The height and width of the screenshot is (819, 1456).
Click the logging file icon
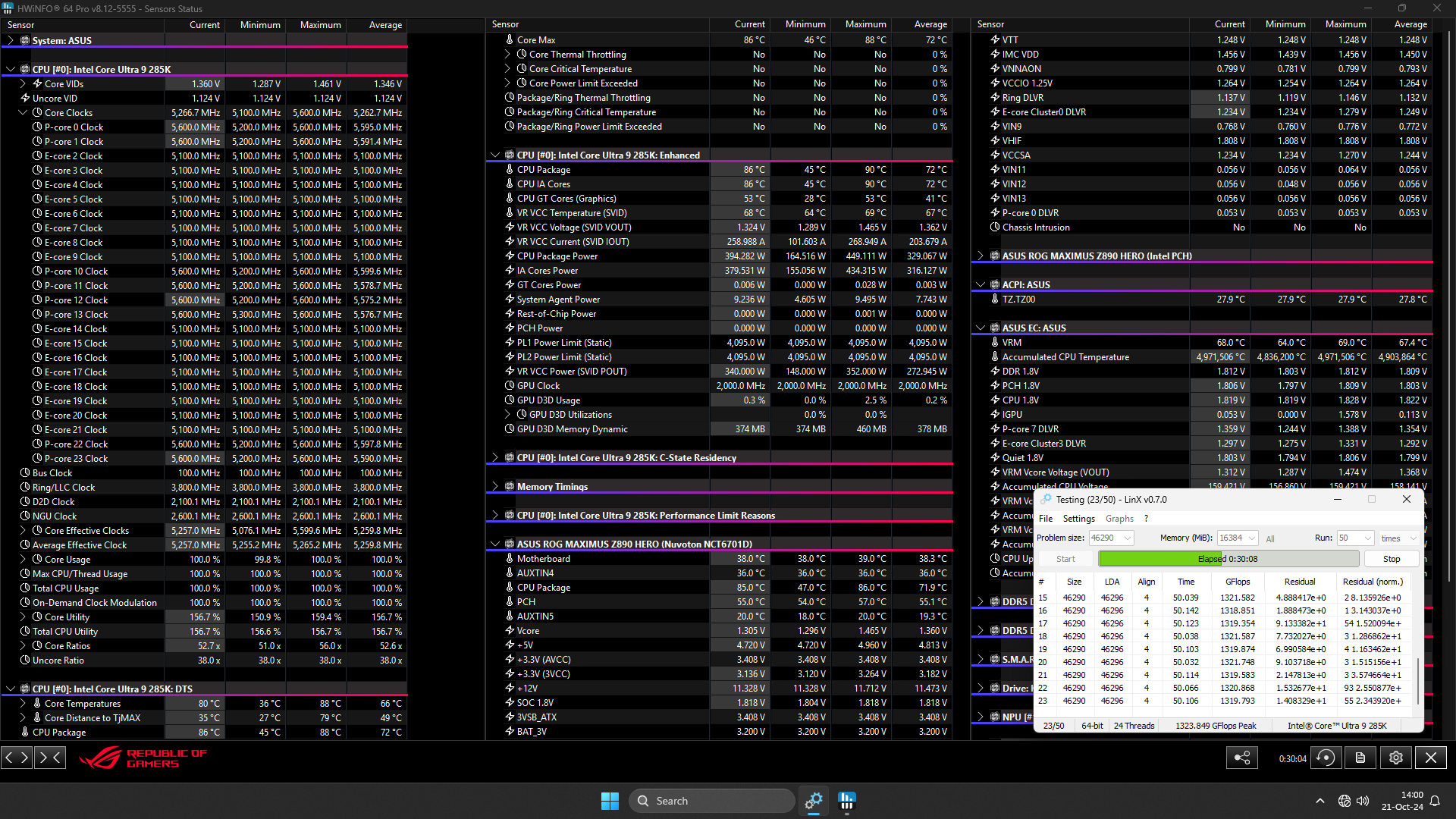(1360, 758)
